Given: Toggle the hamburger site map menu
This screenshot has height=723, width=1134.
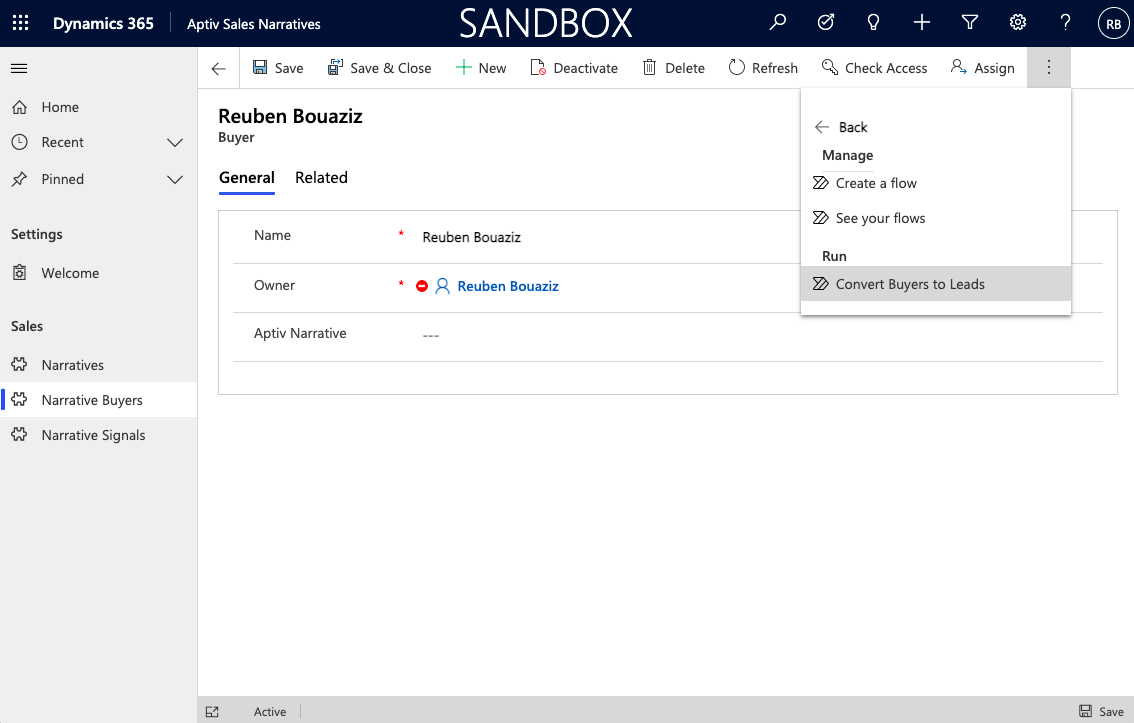Looking at the screenshot, I should pyautogui.click(x=20, y=69).
